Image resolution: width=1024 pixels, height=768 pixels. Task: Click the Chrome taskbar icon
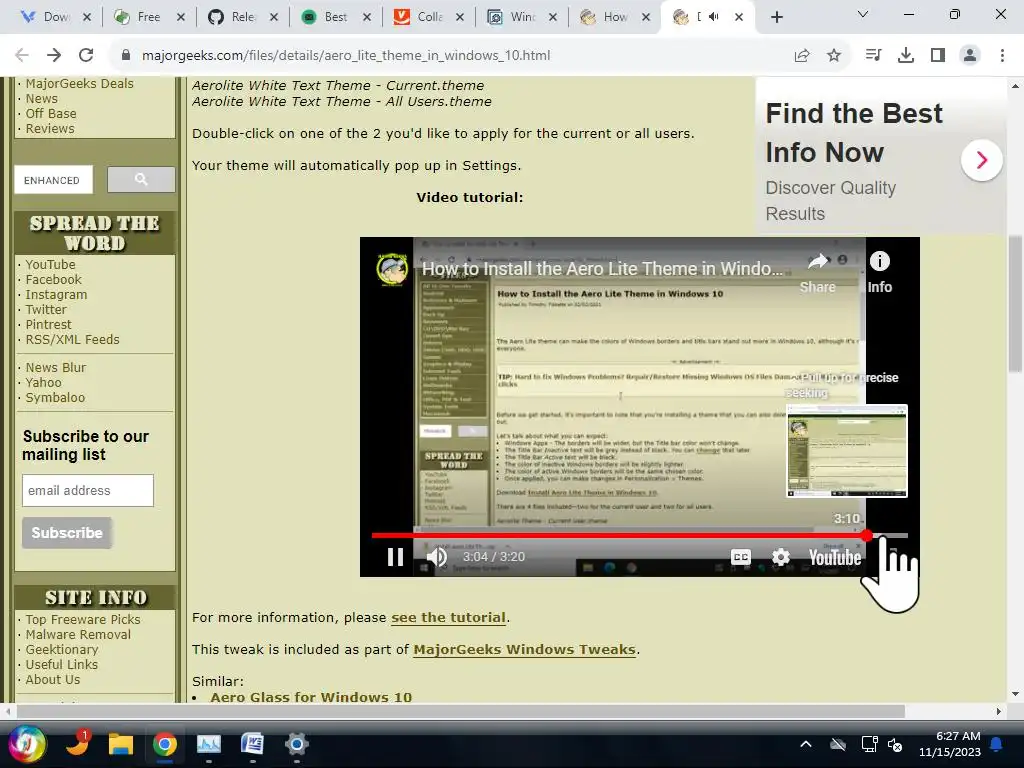point(165,744)
